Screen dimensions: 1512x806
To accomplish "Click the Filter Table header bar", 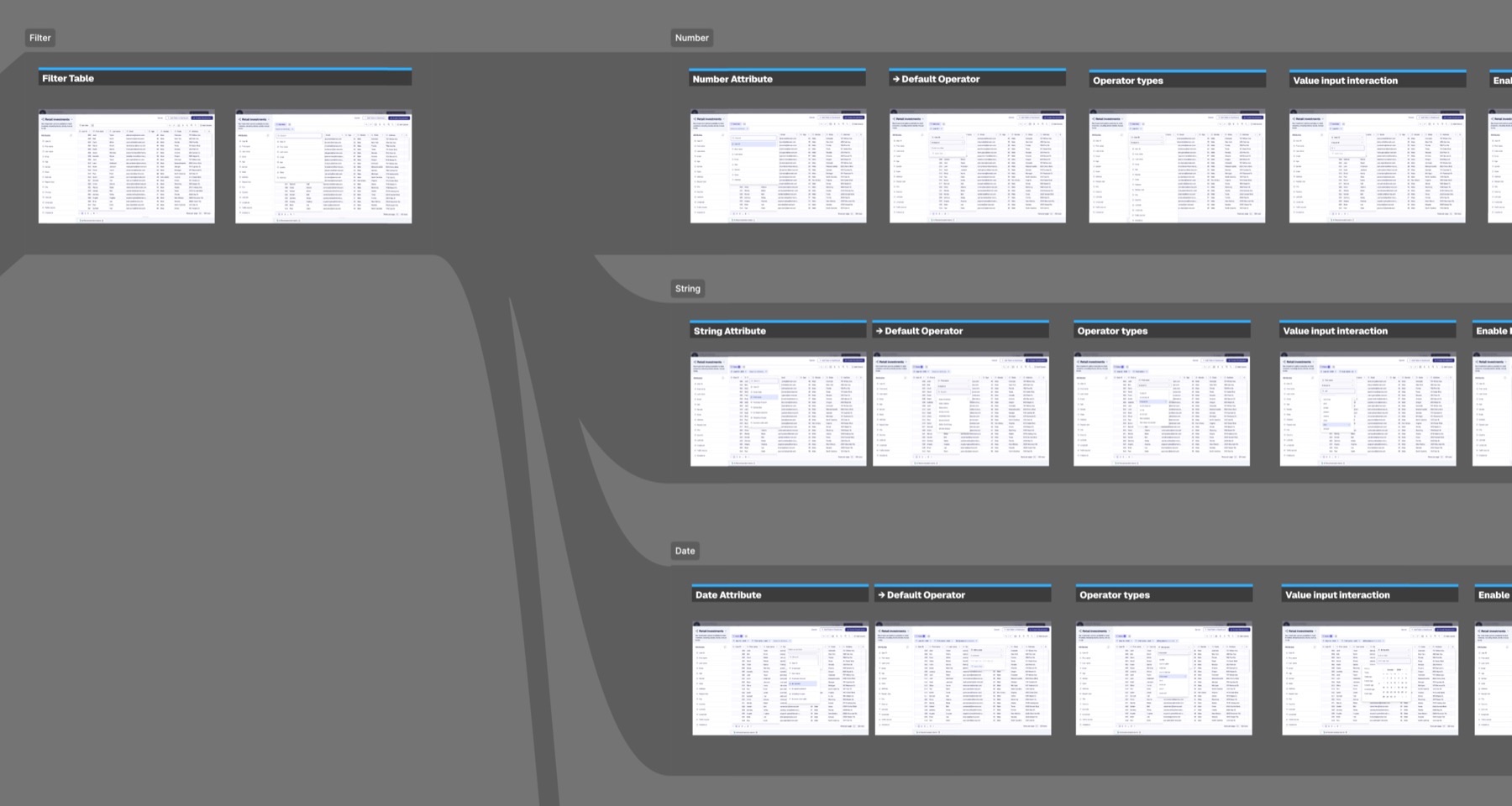I will [225, 78].
